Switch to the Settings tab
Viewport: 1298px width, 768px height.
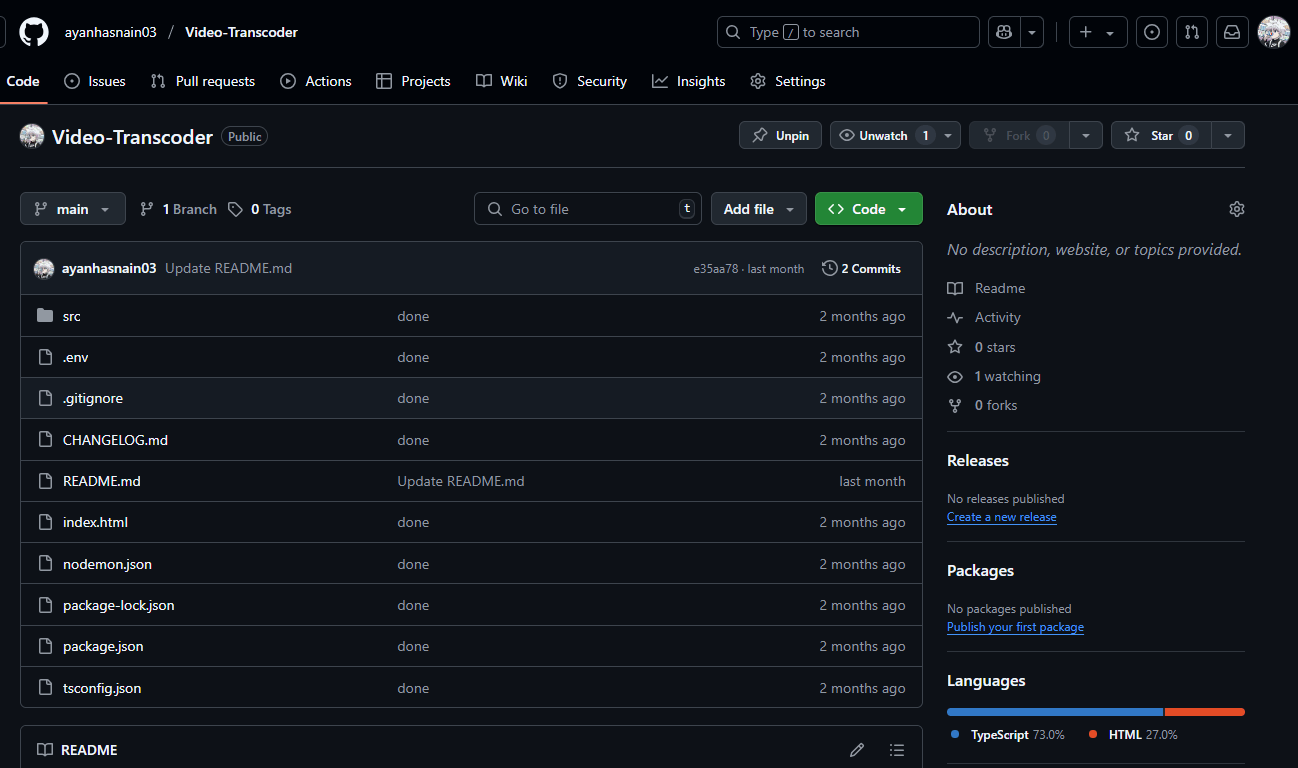(x=788, y=81)
